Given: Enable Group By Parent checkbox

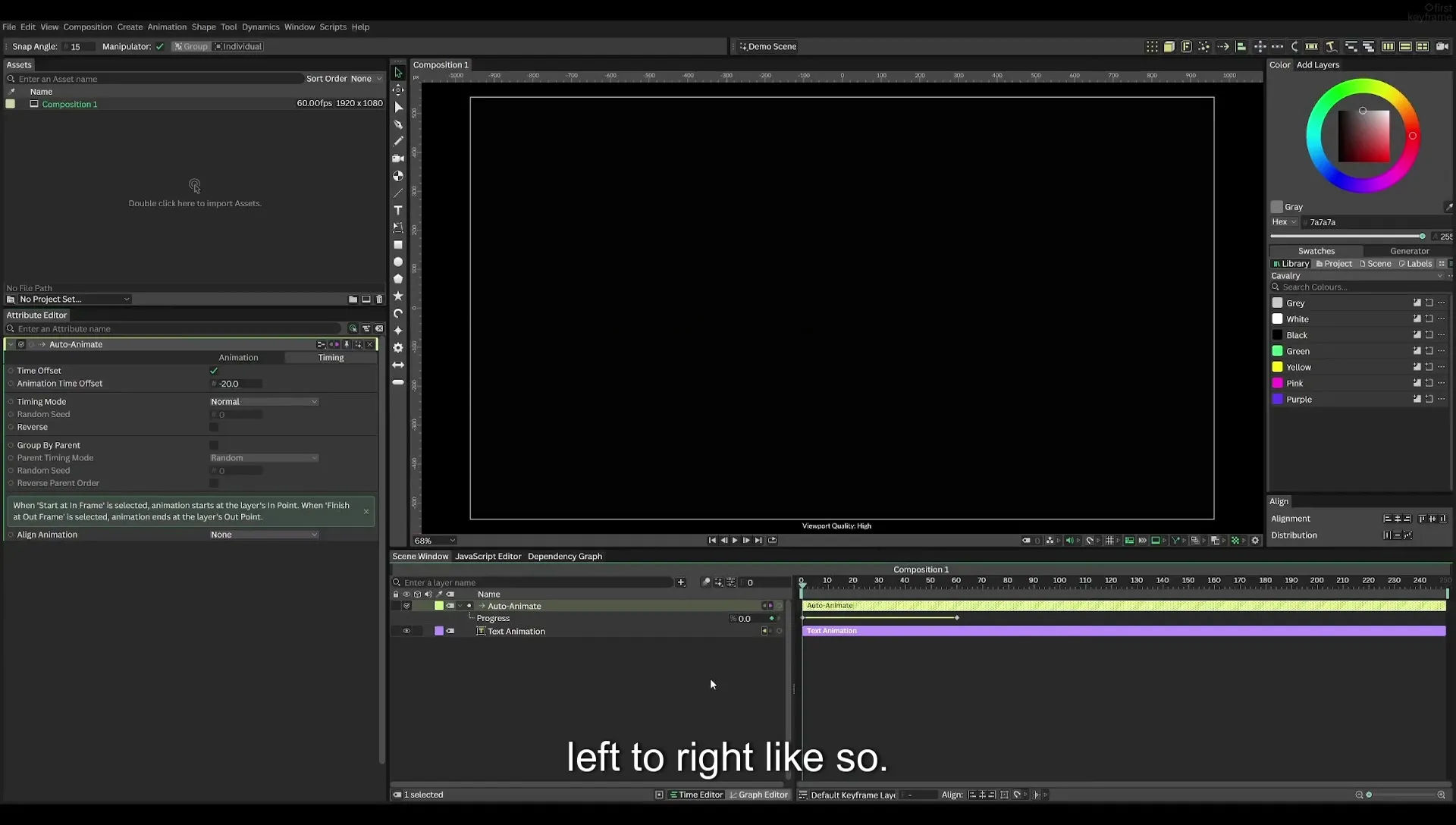Looking at the screenshot, I should tap(214, 445).
